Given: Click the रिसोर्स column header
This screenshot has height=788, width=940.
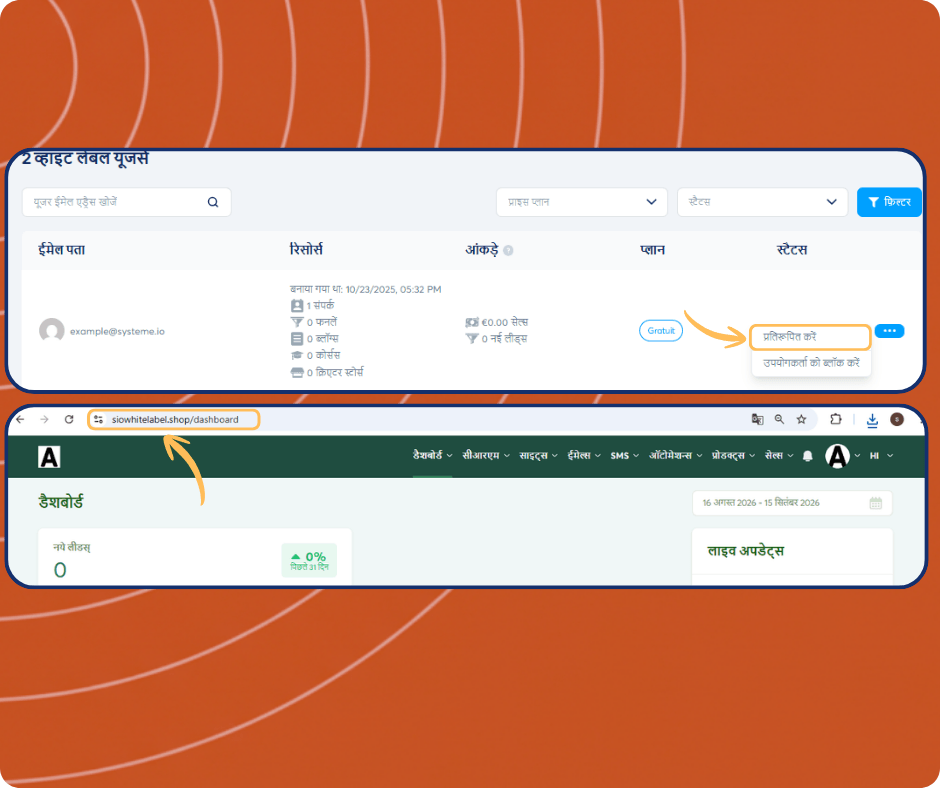Looking at the screenshot, I should pos(306,249).
